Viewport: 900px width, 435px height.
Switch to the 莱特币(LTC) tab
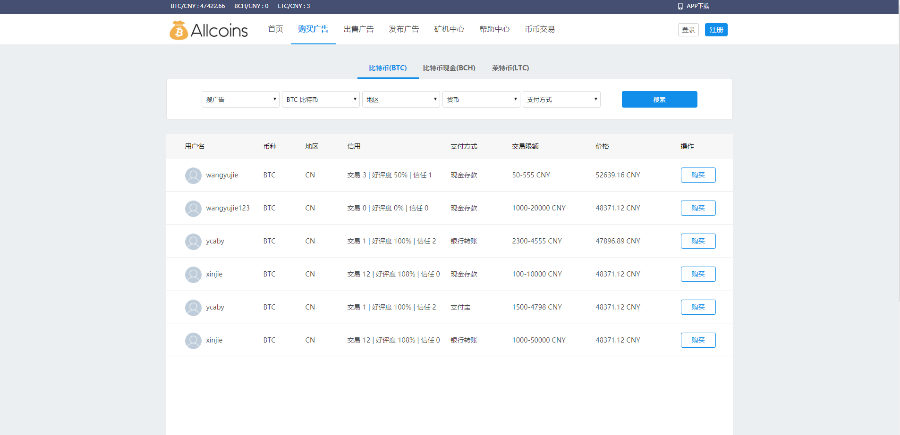point(510,68)
